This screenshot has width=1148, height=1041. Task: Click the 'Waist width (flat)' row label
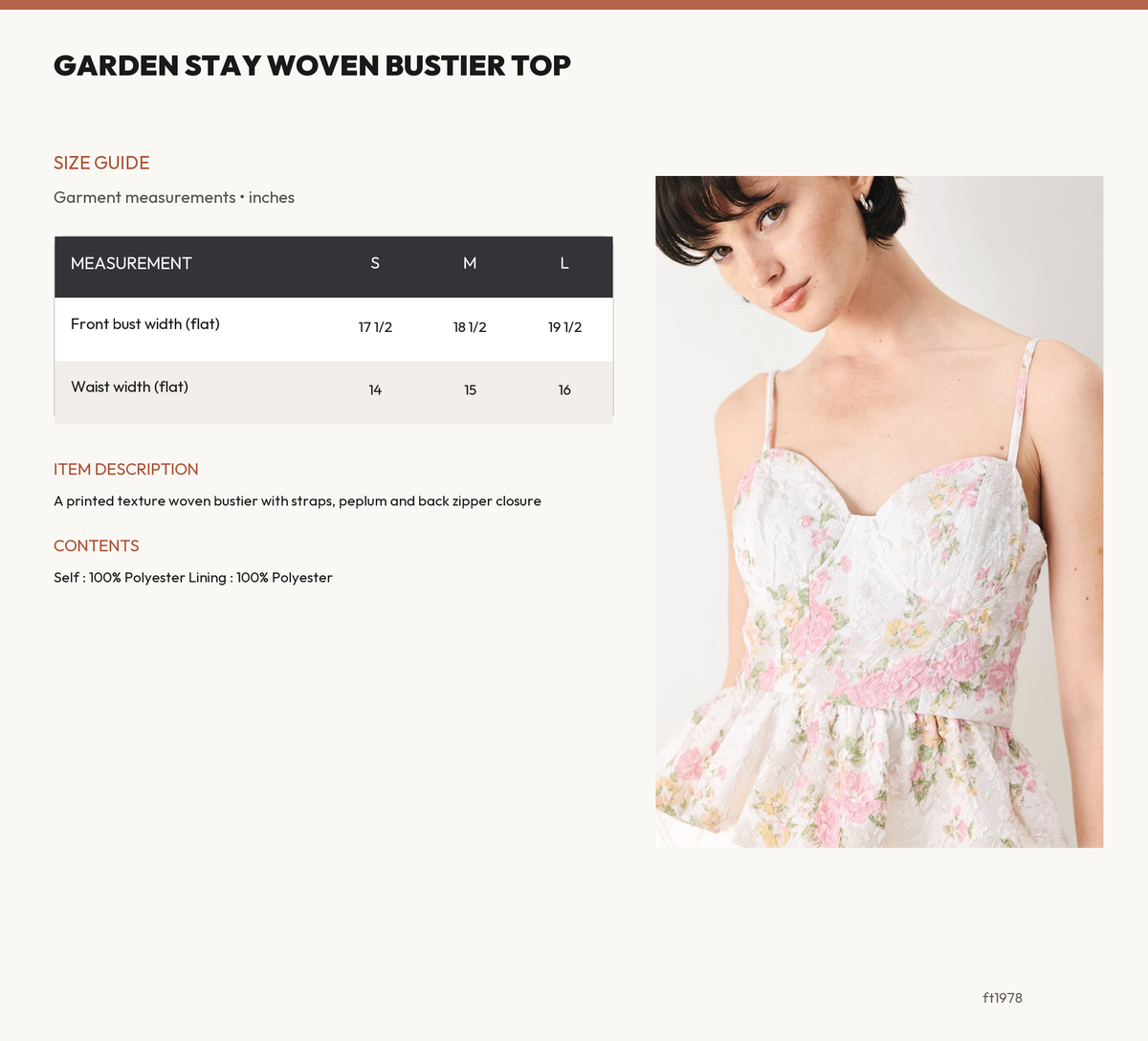tap(129, 387)
